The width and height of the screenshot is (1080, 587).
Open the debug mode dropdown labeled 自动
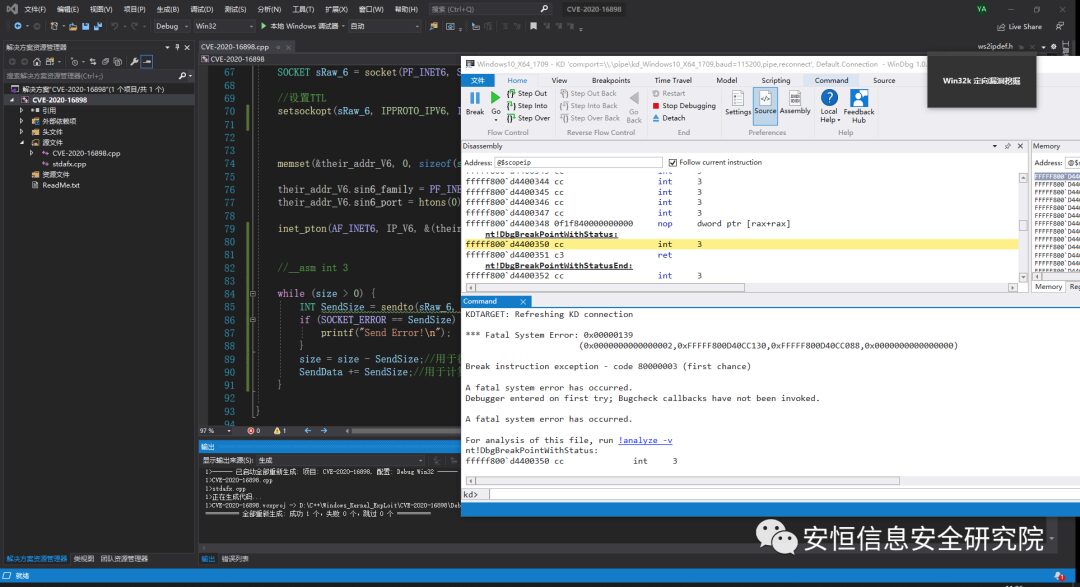click(x=384, y=26)
